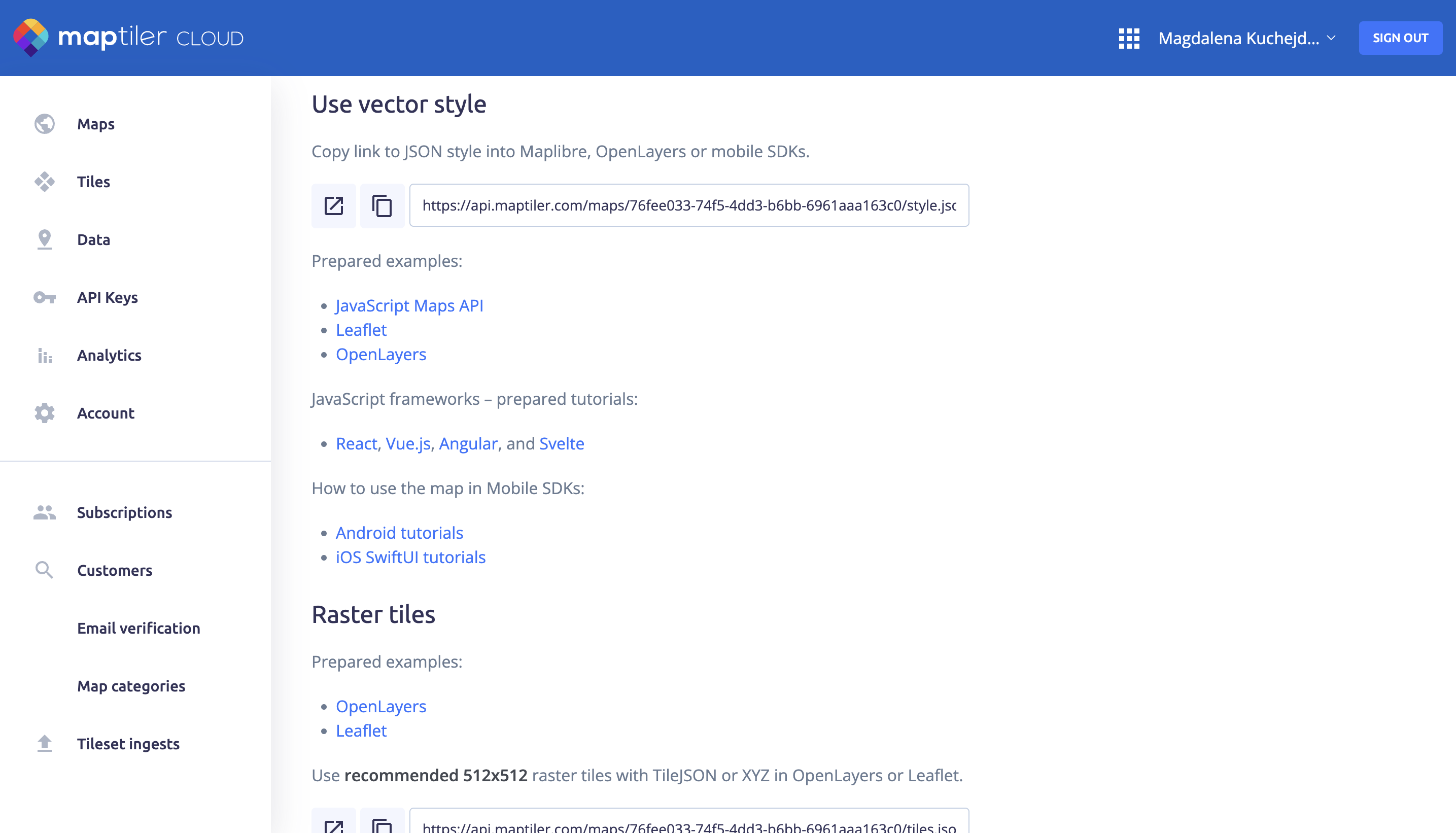Navigate to API Keys
The height and width of the screenshot is (833, 1456).
click(x=108, y=297)
